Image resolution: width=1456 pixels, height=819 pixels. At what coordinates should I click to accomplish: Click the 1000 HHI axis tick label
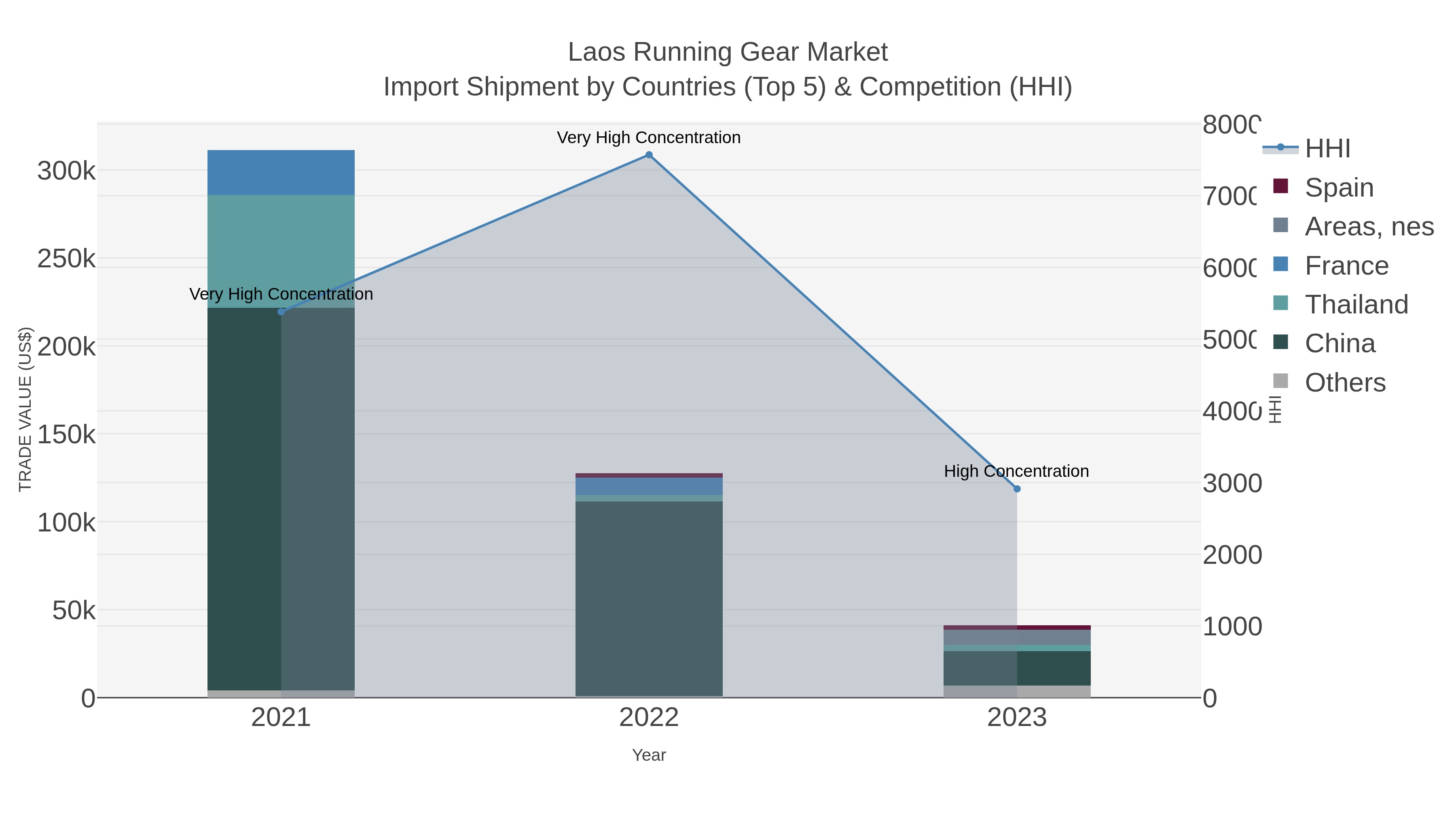[x=1232, y=626]
